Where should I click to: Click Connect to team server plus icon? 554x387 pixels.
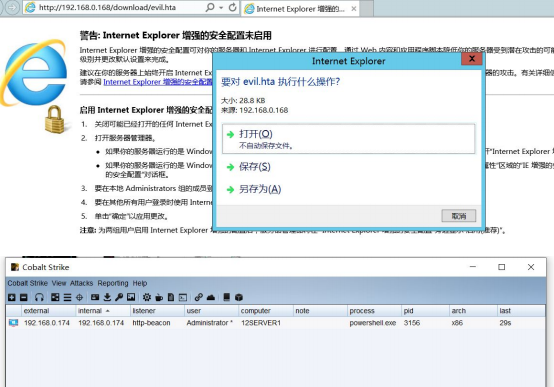click(x=12, y=297)
